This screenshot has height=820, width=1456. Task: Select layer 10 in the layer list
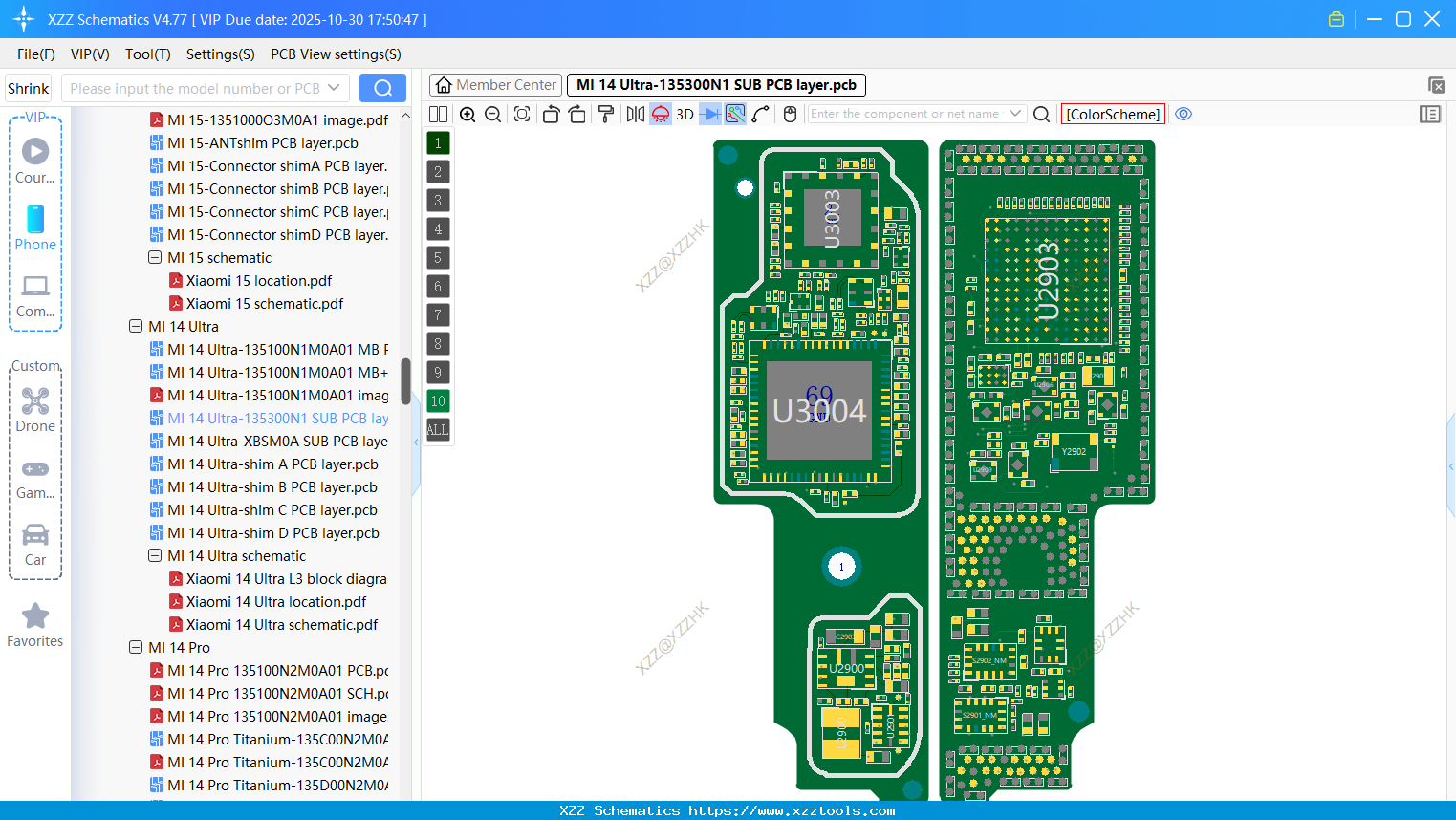coord(438,400)
